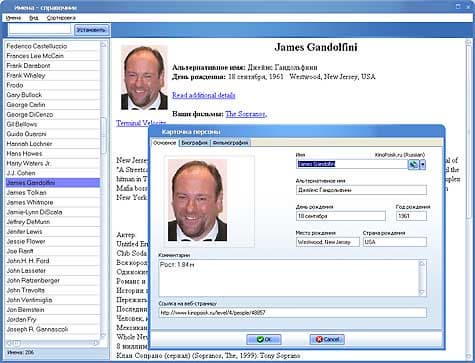The image size is (475, 363).
Task: Switch to the Биография tab
Action: pos(195,143)
